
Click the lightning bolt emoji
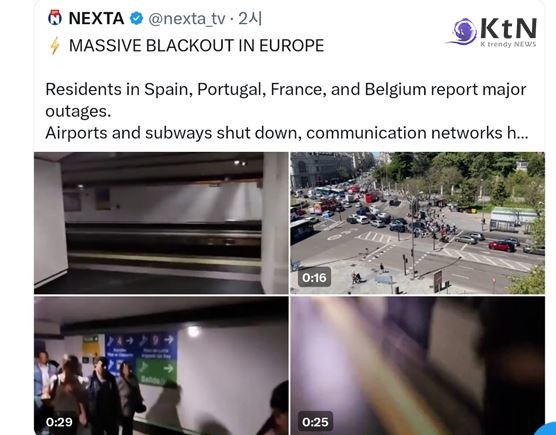[x=55, y=46]
